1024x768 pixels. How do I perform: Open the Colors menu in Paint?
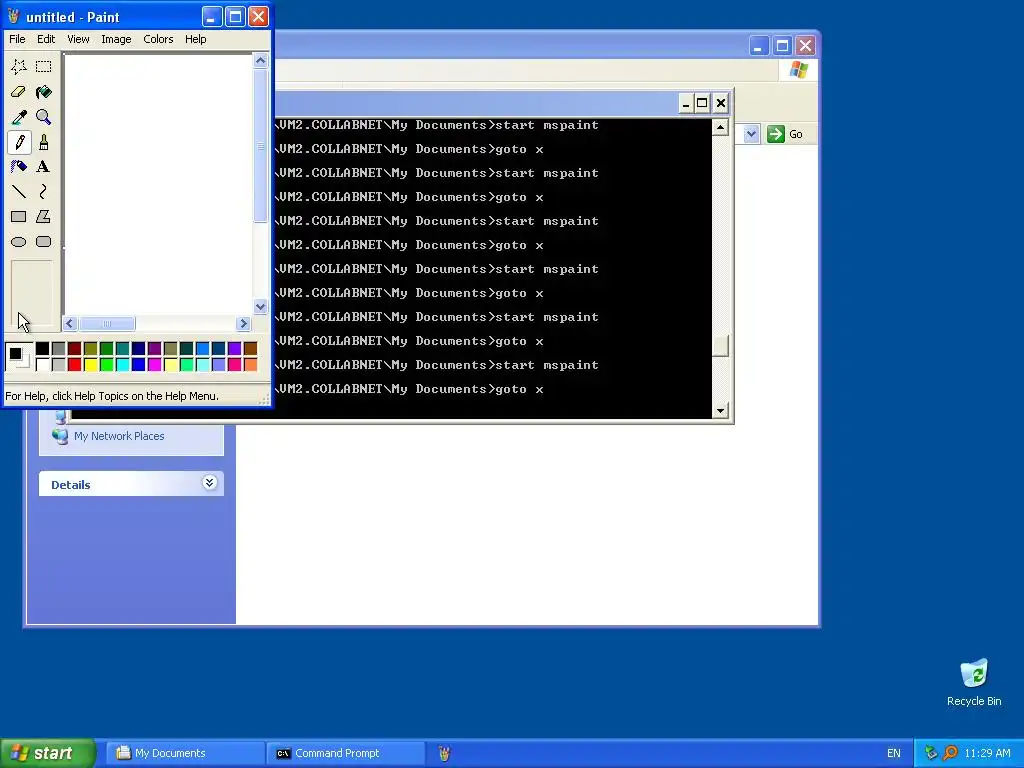click(x=158, y=39)
